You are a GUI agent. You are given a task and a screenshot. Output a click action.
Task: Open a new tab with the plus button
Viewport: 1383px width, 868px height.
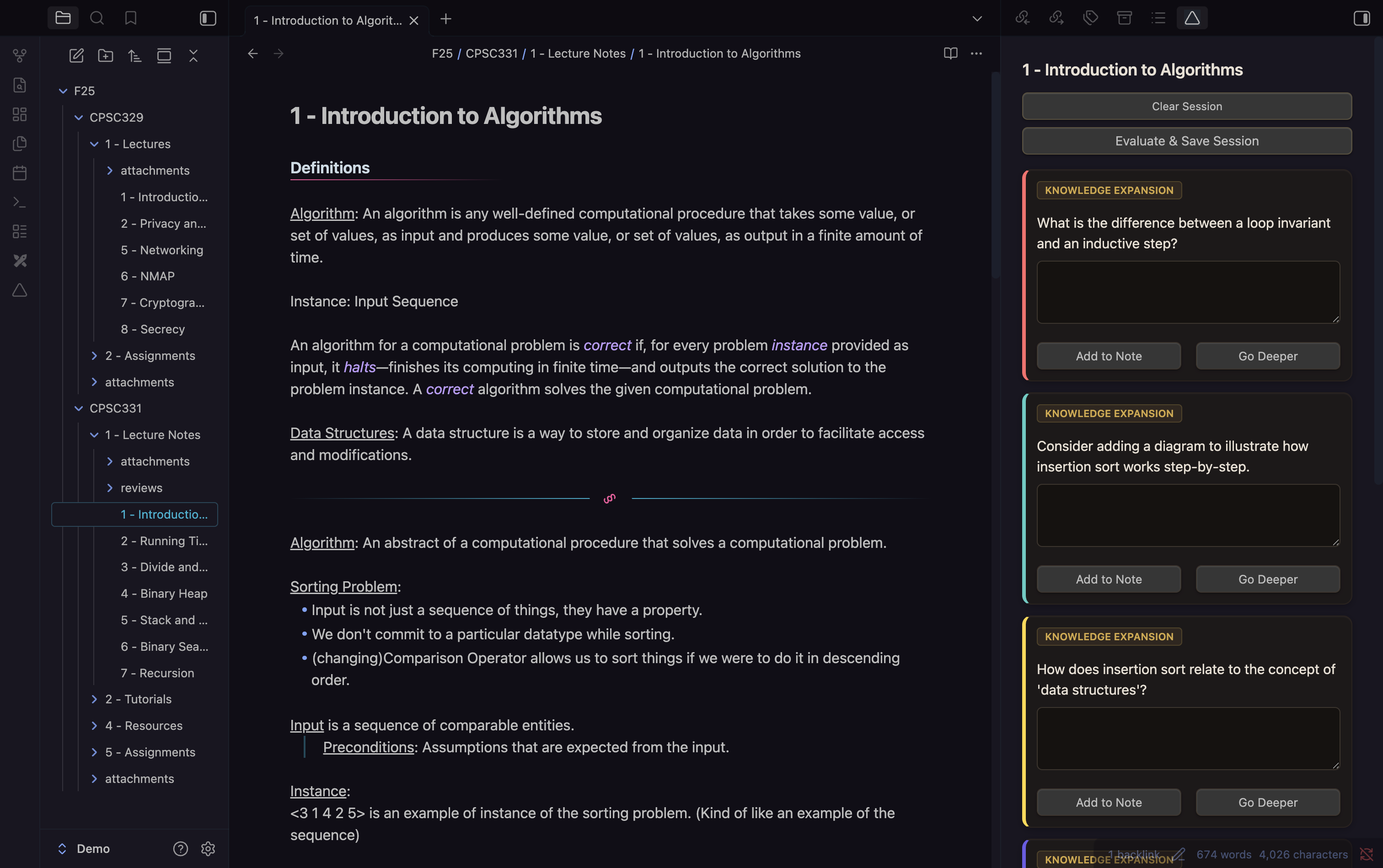click(445, 20)
